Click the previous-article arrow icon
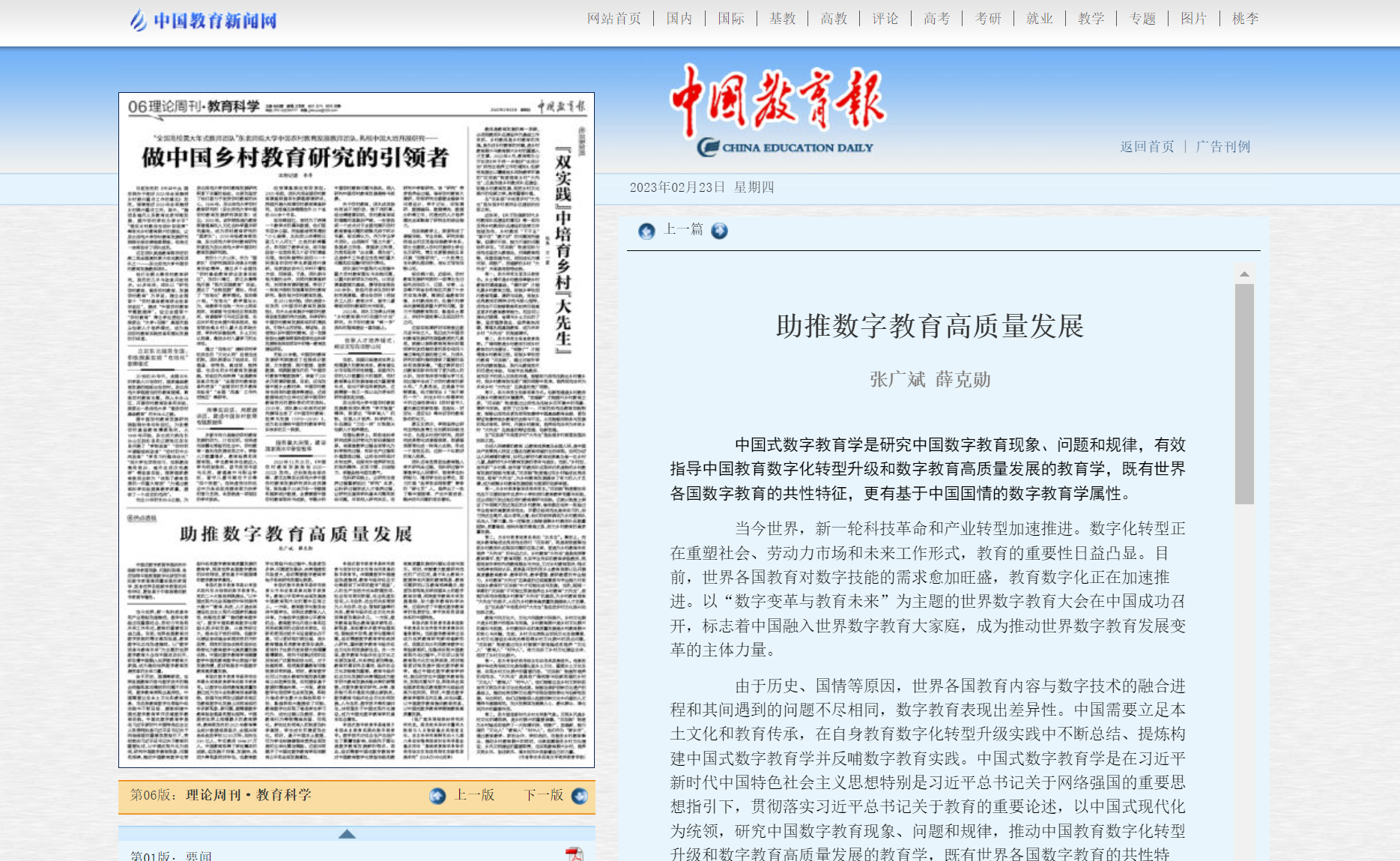 [x=646, y=231]
